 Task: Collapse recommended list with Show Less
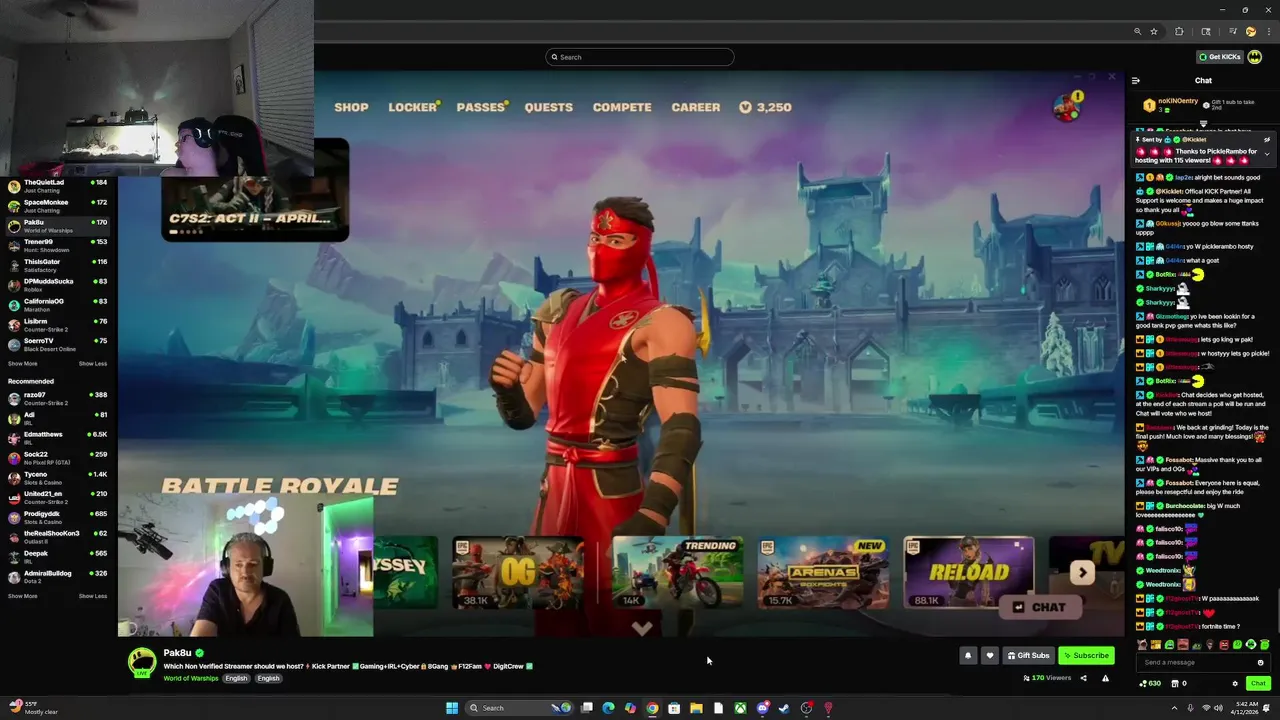(x=93, y=596)
